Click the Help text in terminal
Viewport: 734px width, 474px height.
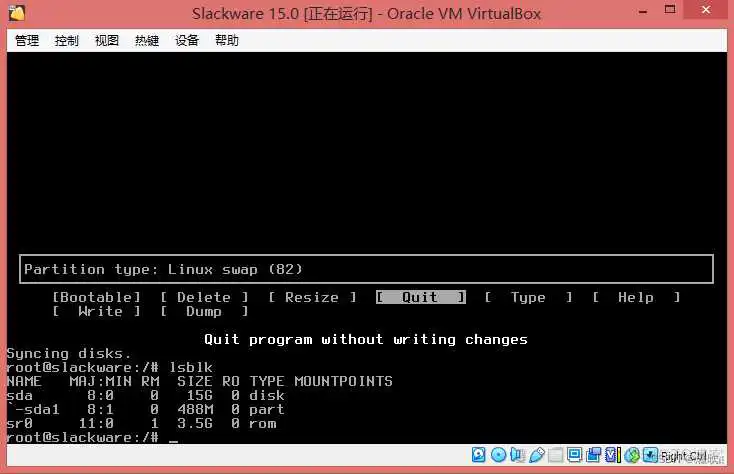pyautogui.click(x=636, y=297)
